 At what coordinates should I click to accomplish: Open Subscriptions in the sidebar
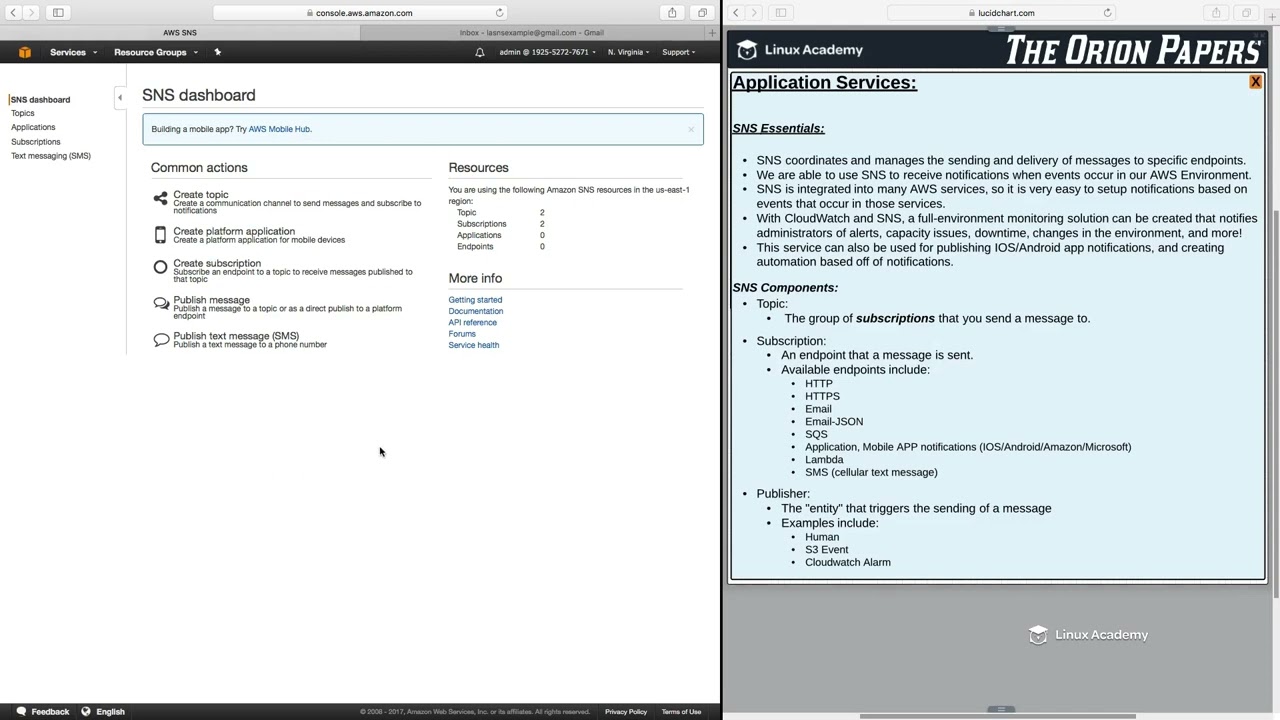coord(36,142)
